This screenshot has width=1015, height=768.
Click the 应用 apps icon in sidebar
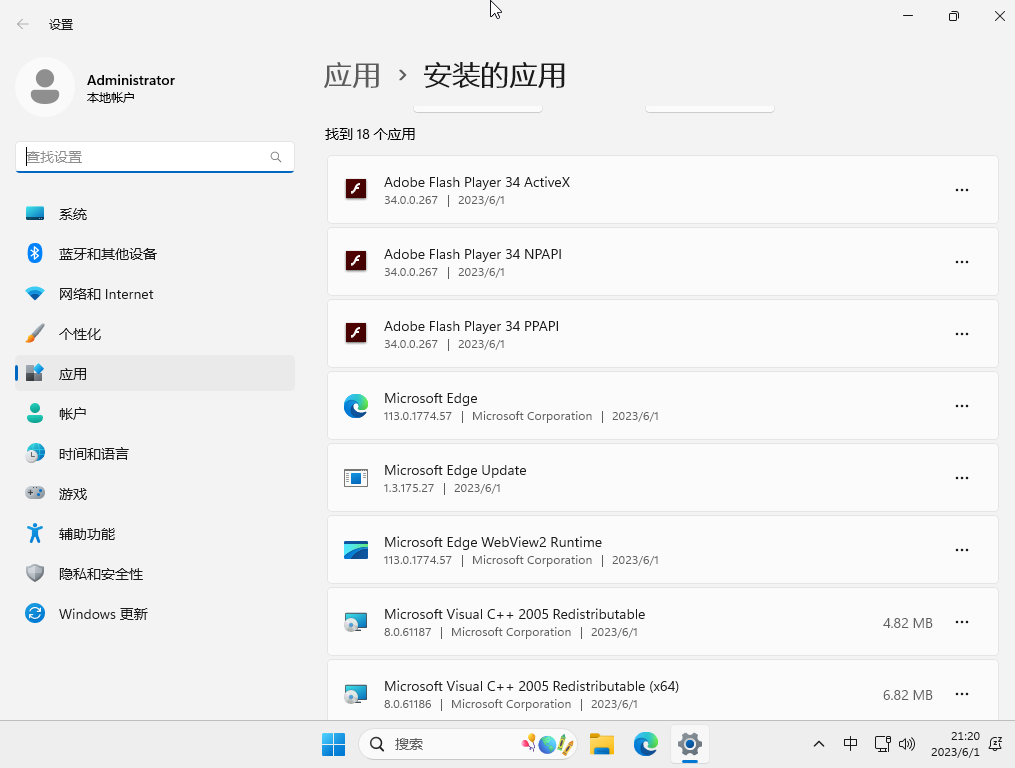pos(35,373)
